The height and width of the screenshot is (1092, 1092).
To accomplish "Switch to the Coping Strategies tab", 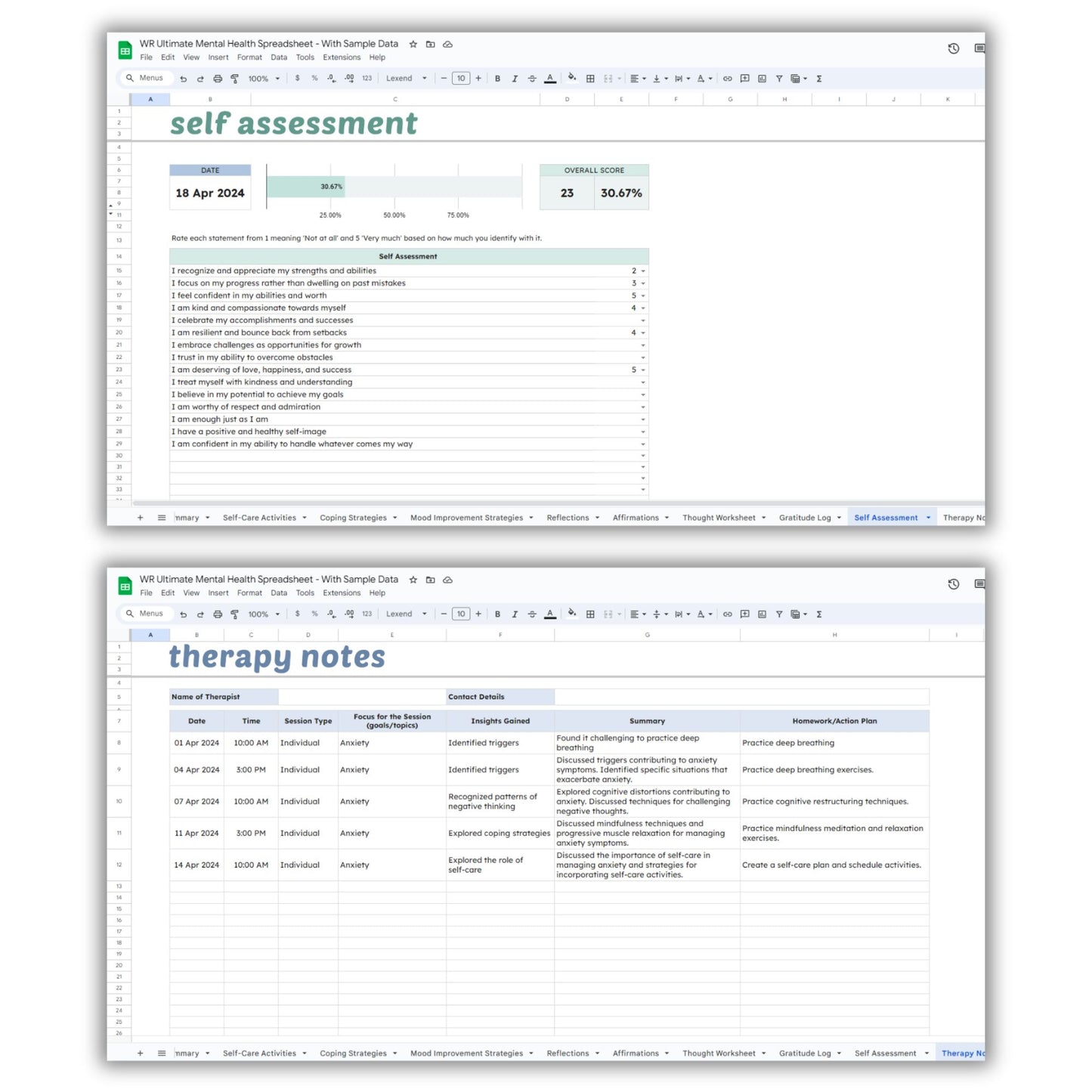I will coord(353,517).
